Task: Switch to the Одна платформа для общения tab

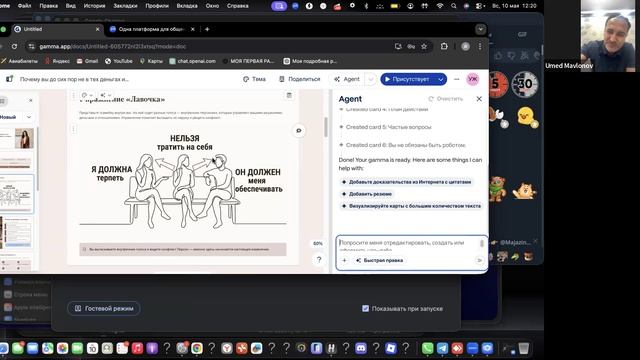Action: [151, 29]
